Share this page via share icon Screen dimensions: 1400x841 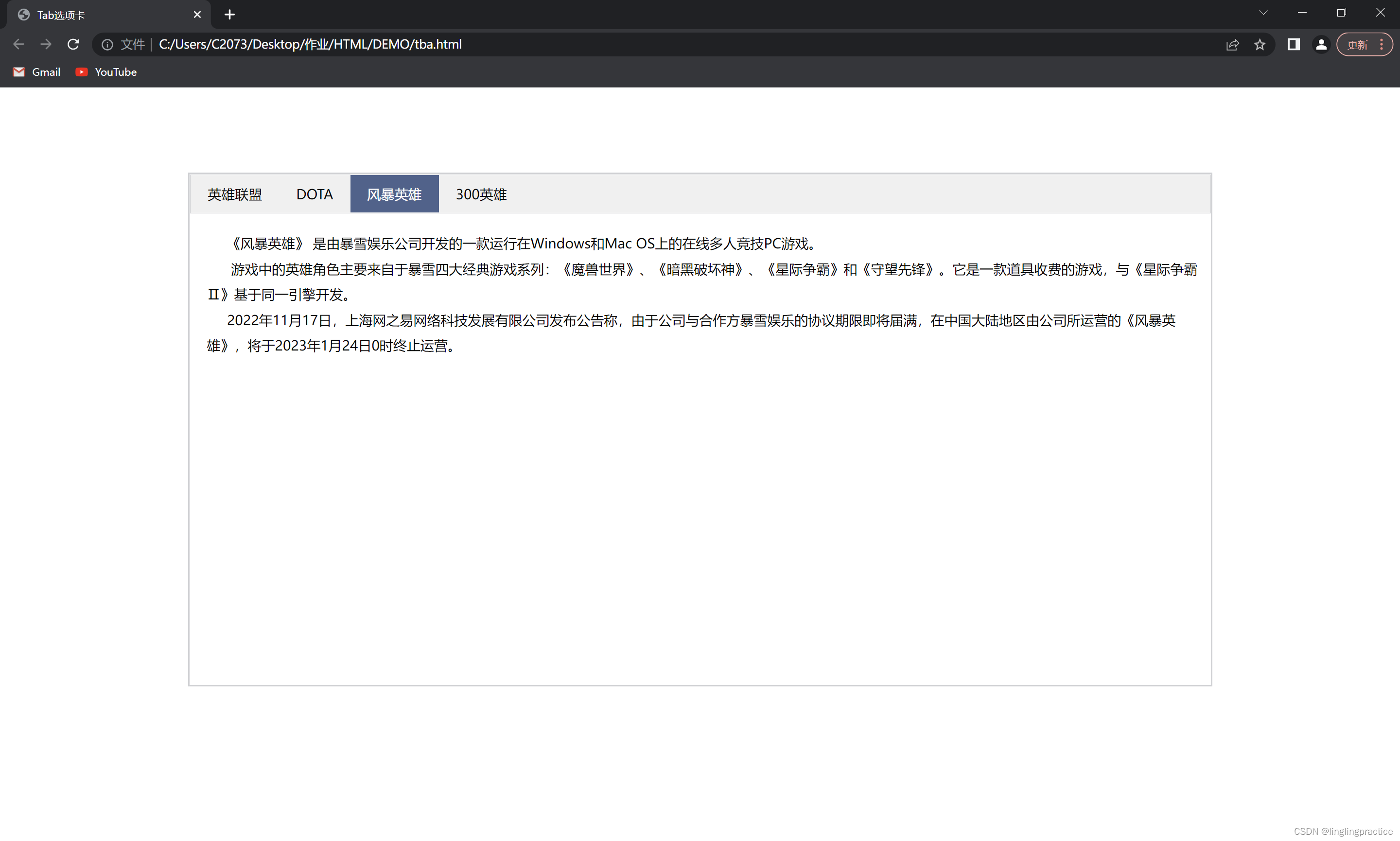[1232, 44]
